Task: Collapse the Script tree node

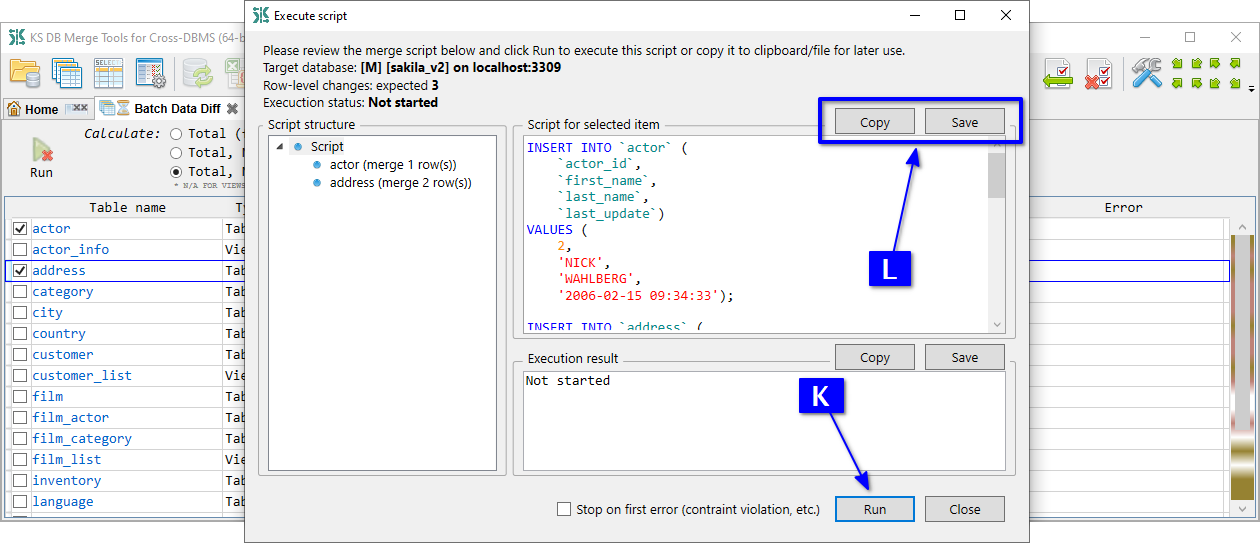Action: (279, 147)
